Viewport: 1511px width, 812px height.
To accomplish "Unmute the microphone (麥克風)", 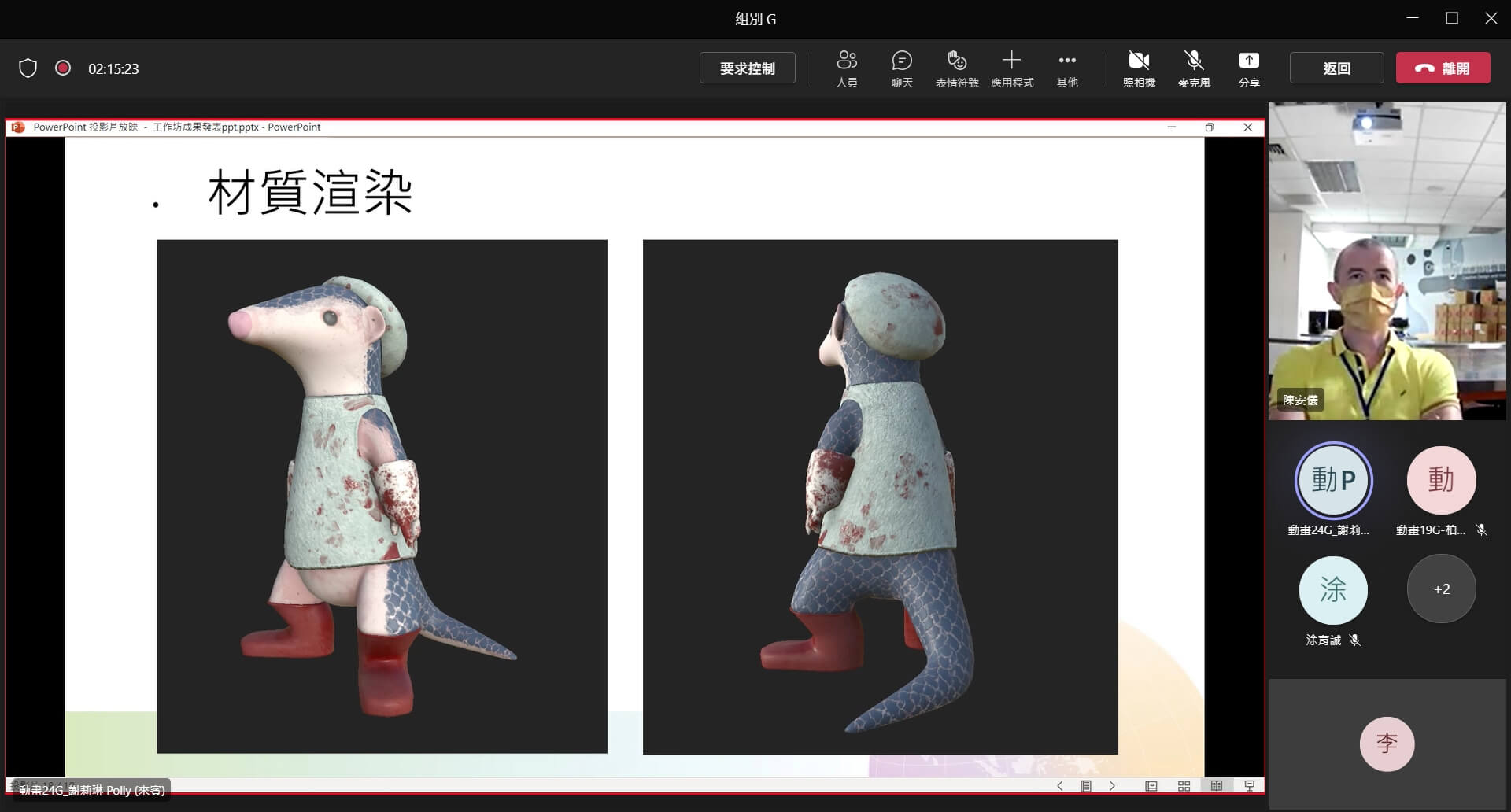I will [x=1194, y=68].
